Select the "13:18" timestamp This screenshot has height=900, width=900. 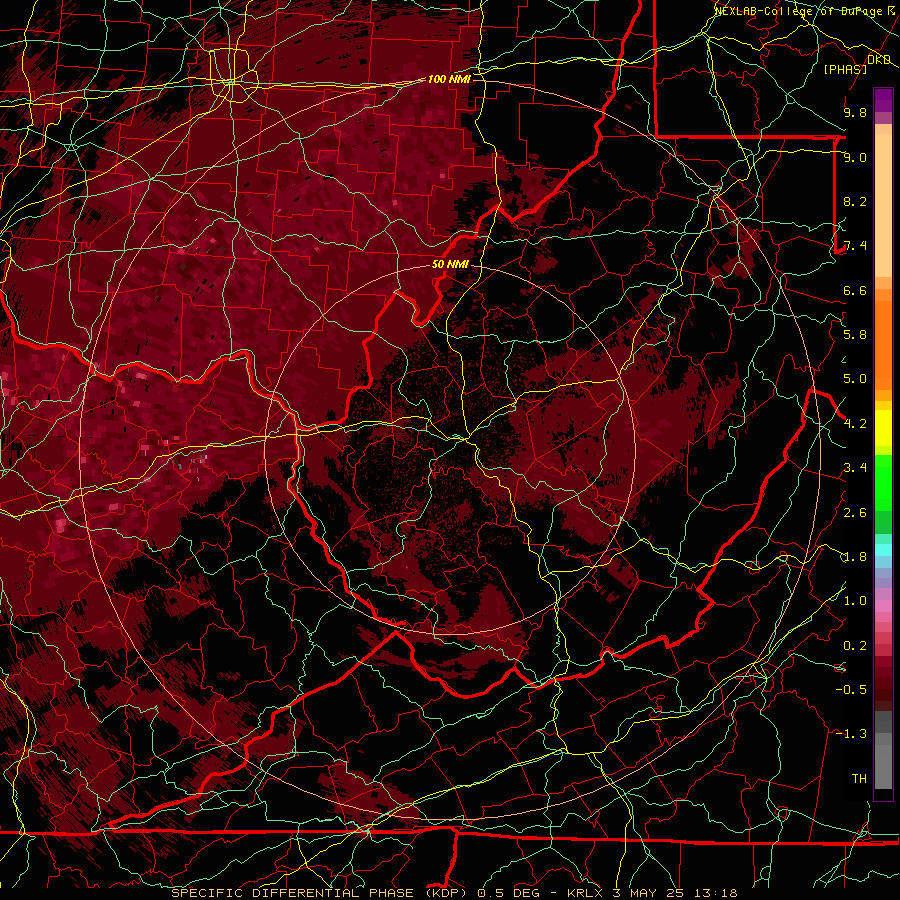pos(715,893)
